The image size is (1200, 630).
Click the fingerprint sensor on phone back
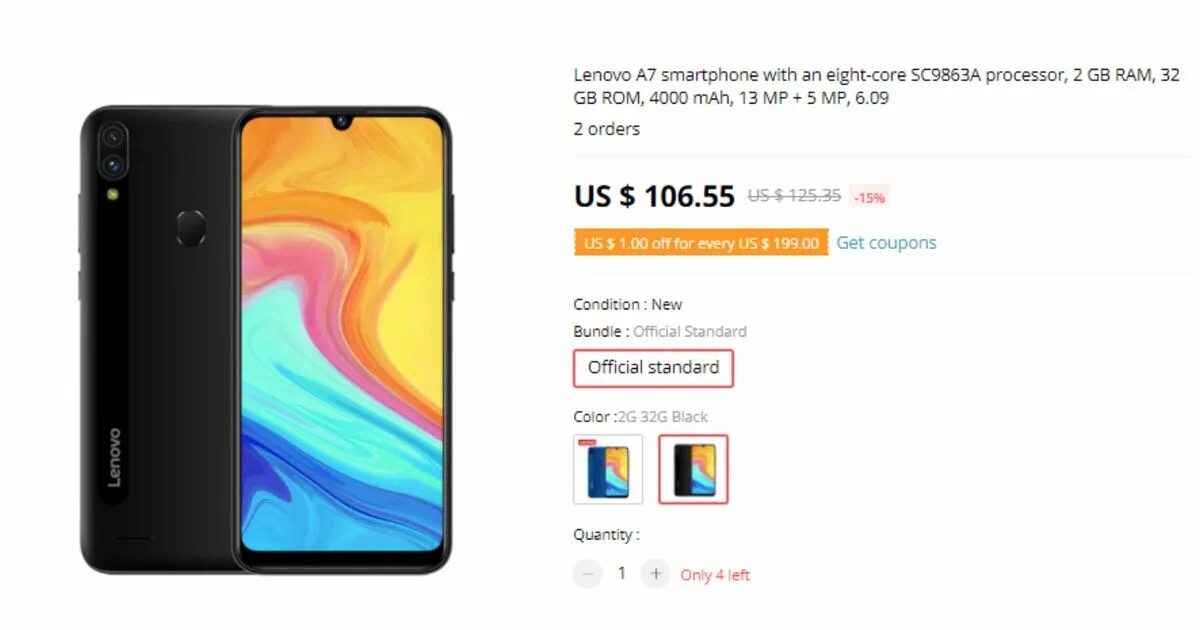coord(191,227)
